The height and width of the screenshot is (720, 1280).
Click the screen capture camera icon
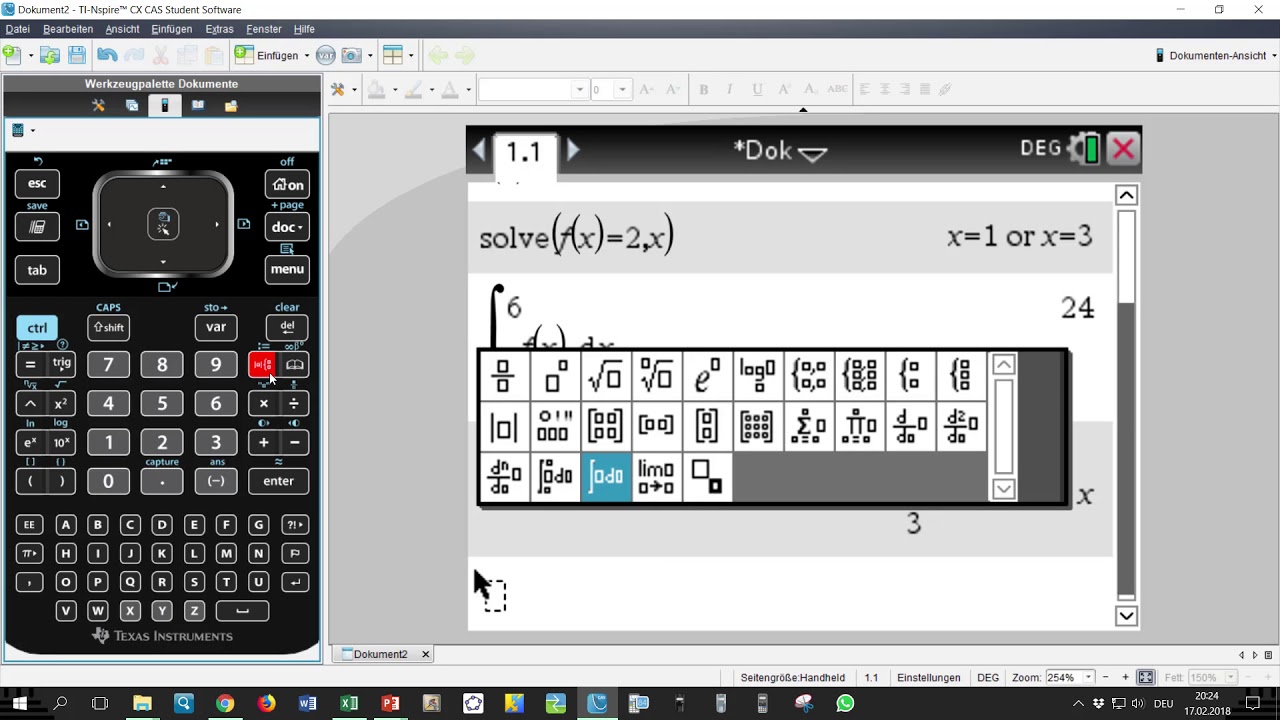pos(352,56)
